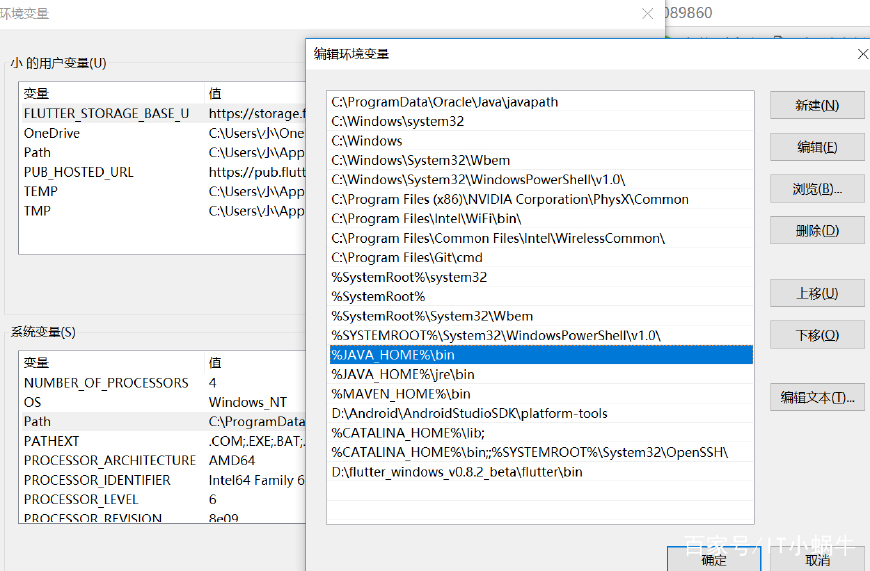Select the OS system variable row
The image size is (870, 571).
click(164, 402)
